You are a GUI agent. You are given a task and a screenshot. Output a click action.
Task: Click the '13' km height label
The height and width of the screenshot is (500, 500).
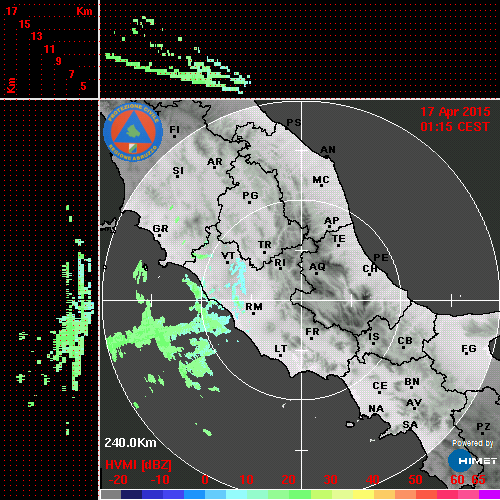[x=37, y=36]
